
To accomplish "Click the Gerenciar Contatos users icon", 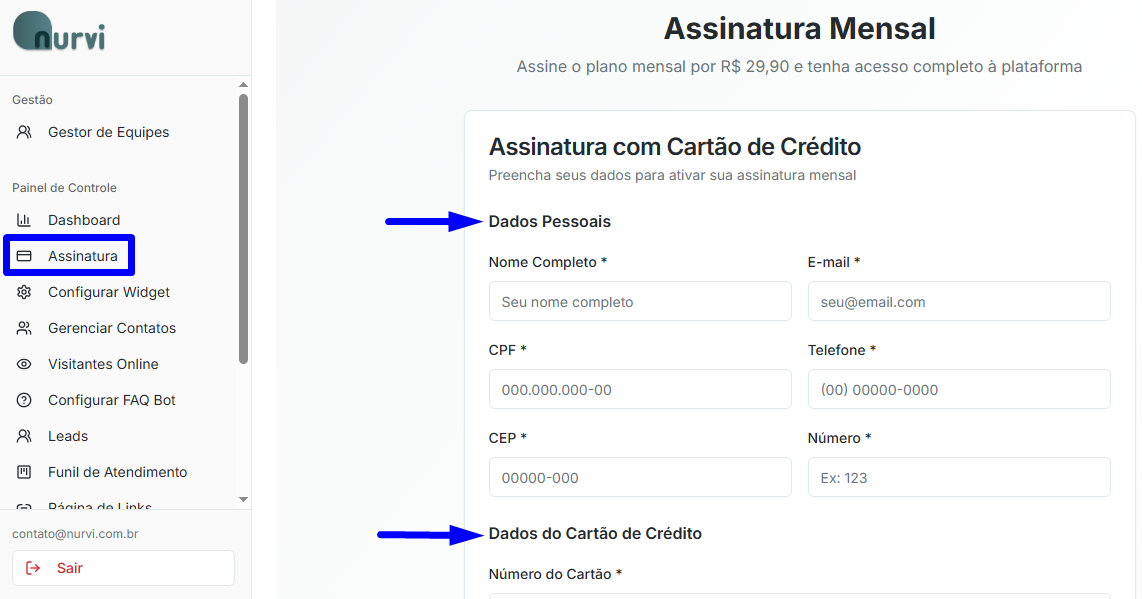I will (25, 328).
